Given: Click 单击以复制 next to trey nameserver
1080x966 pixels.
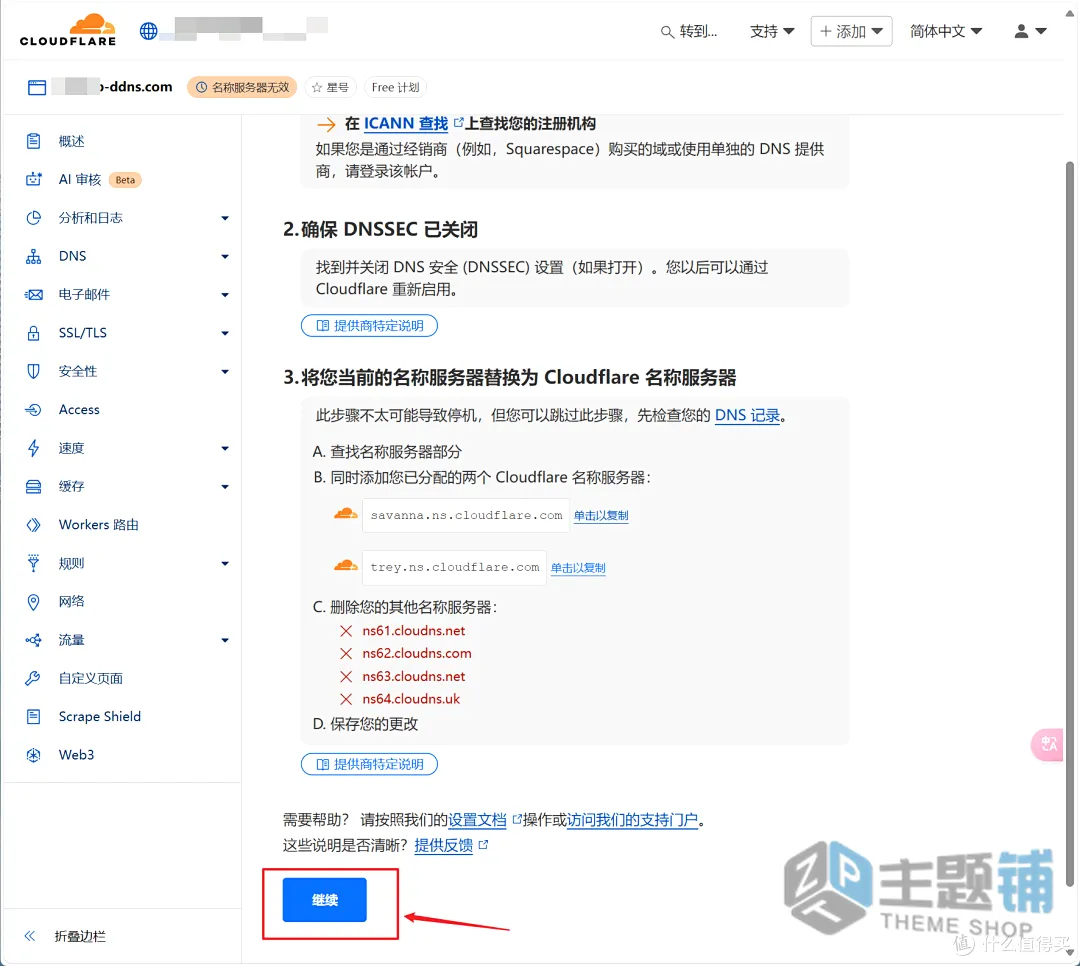Looking at the screenshot, I should coord(578,568).
